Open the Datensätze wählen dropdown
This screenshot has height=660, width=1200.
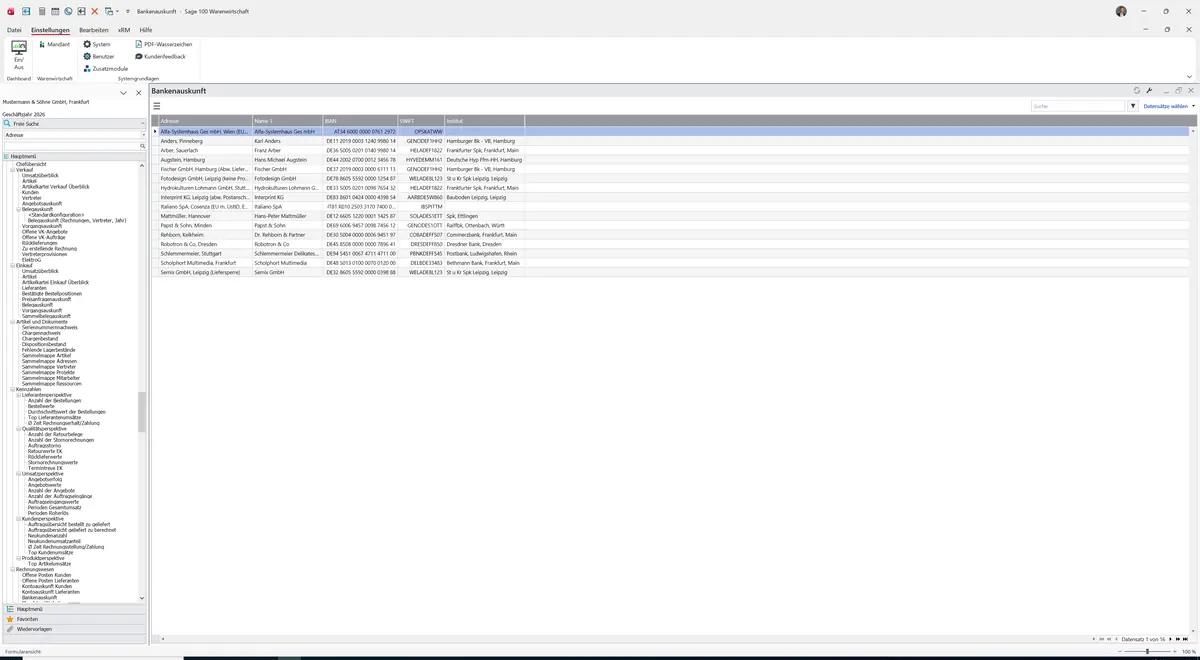point(1169,105)
